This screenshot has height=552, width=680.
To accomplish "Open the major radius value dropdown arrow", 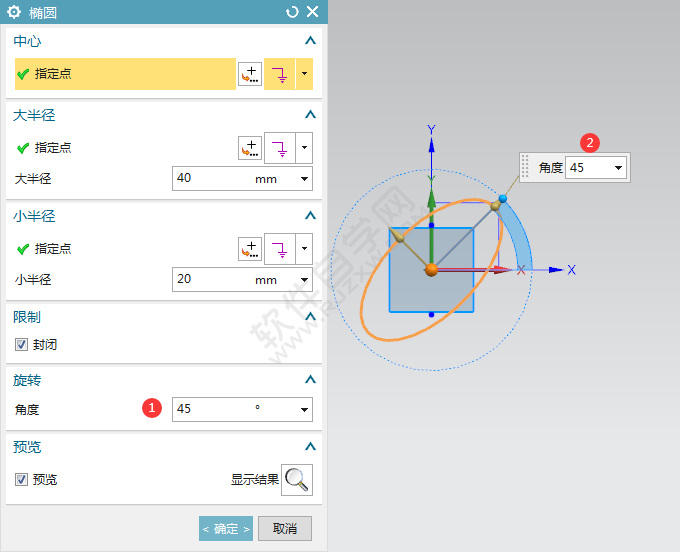I will 304,179.
